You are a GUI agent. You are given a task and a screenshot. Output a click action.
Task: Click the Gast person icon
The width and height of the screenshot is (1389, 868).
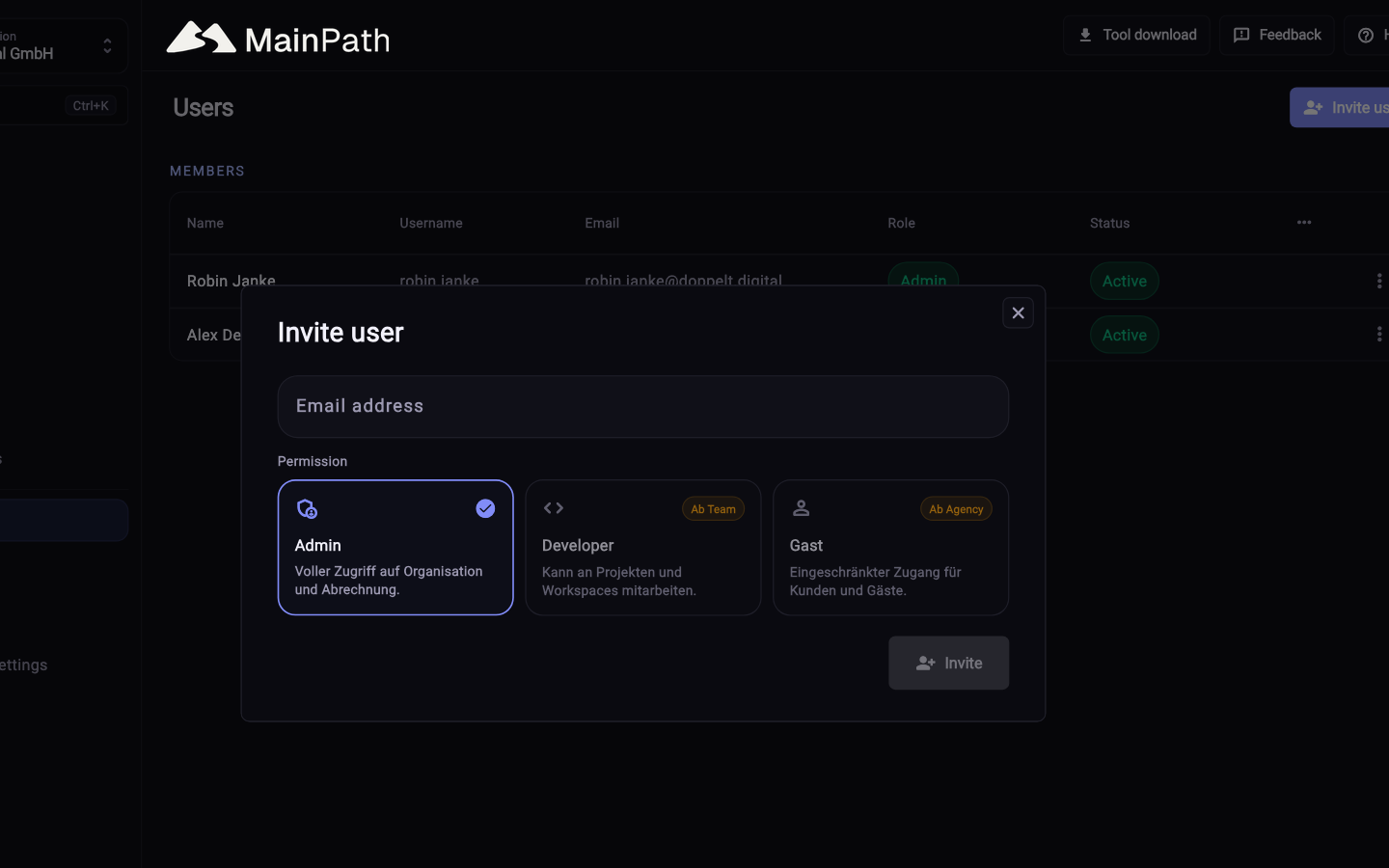[801, 508]
